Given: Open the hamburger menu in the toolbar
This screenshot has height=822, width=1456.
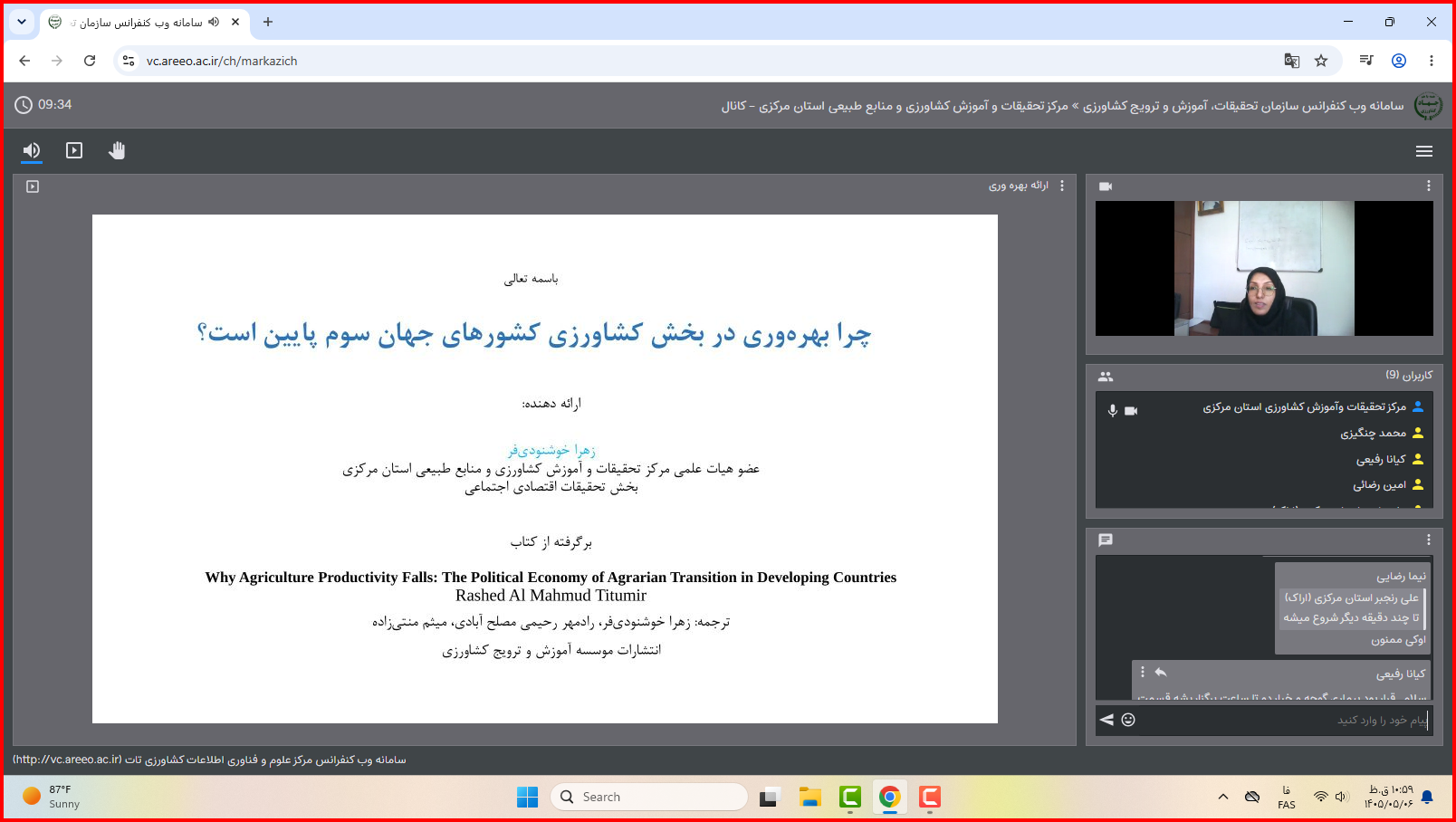Looking at the screenshot, I should (x=1424, y=151).
